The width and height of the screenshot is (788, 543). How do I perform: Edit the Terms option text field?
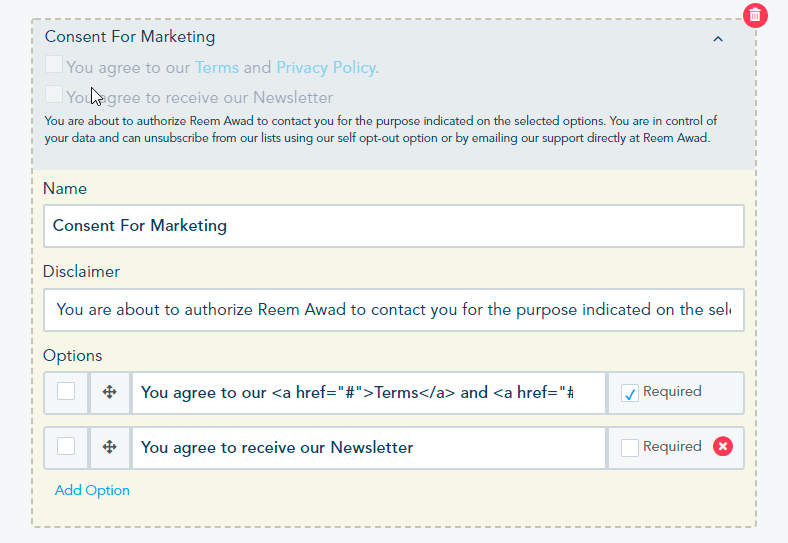tap(368, 392)
